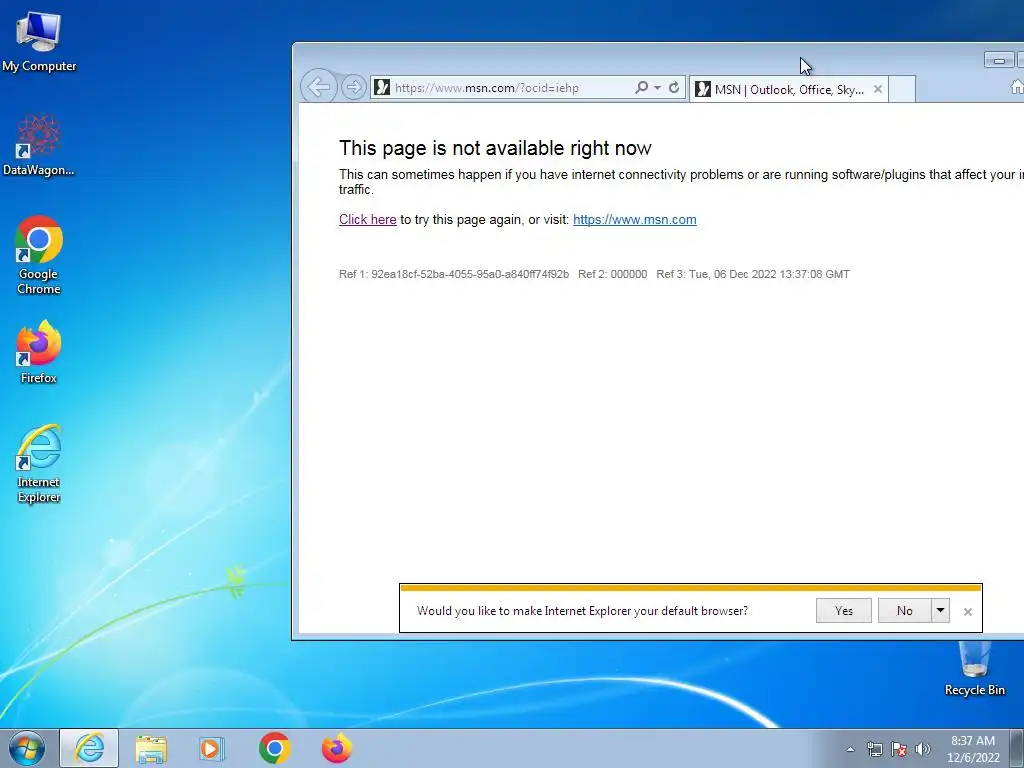Click the page site icon in address bar
Screen dimensions: 1024x768
pos(382,88)
